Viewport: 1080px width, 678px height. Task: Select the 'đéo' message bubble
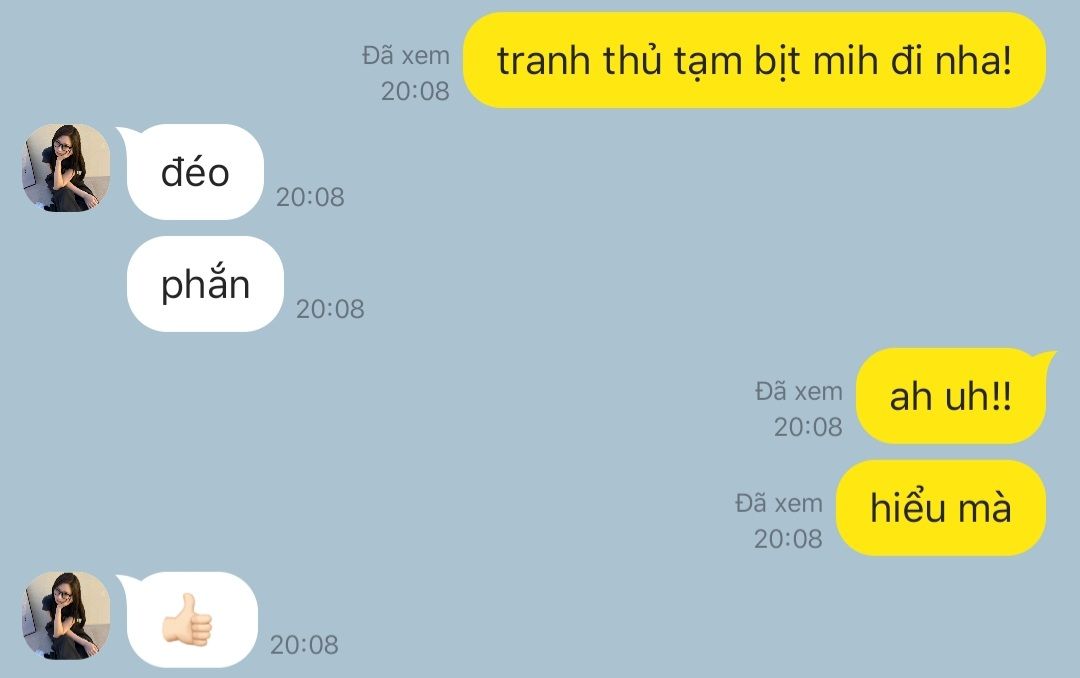tap(195, 172)
